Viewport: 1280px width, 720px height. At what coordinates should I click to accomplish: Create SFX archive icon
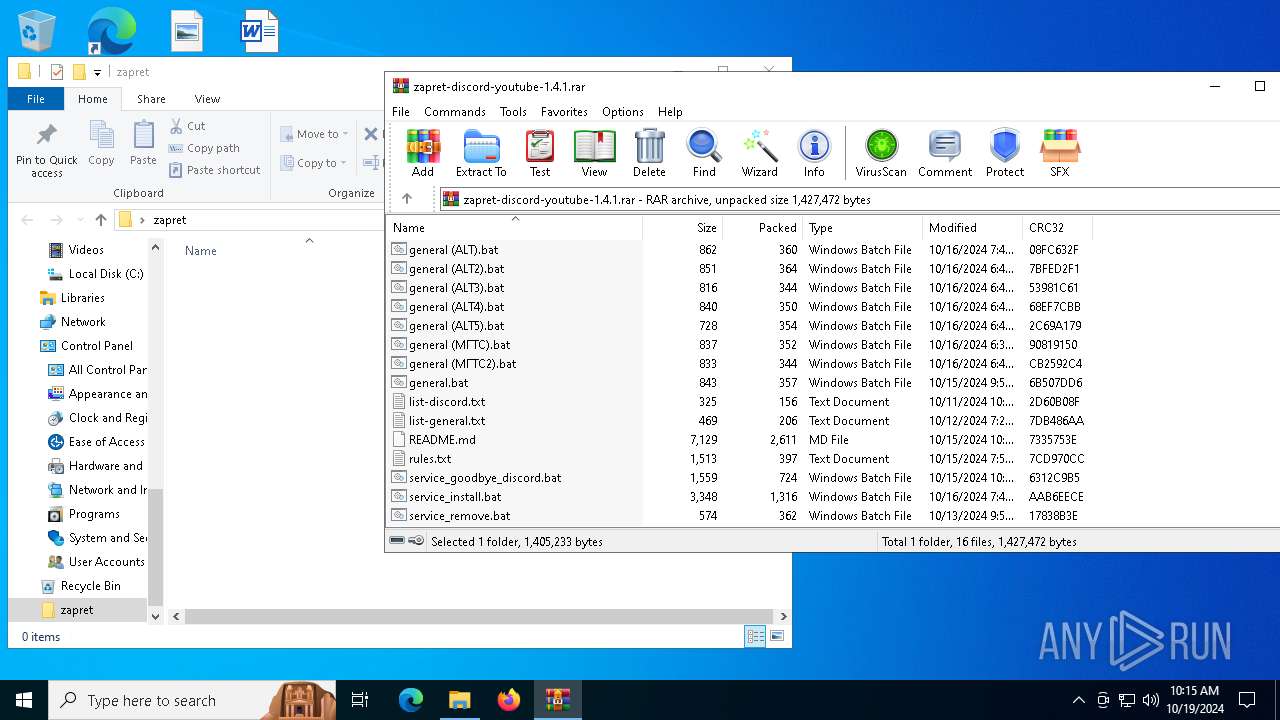tap(1060, 154)
